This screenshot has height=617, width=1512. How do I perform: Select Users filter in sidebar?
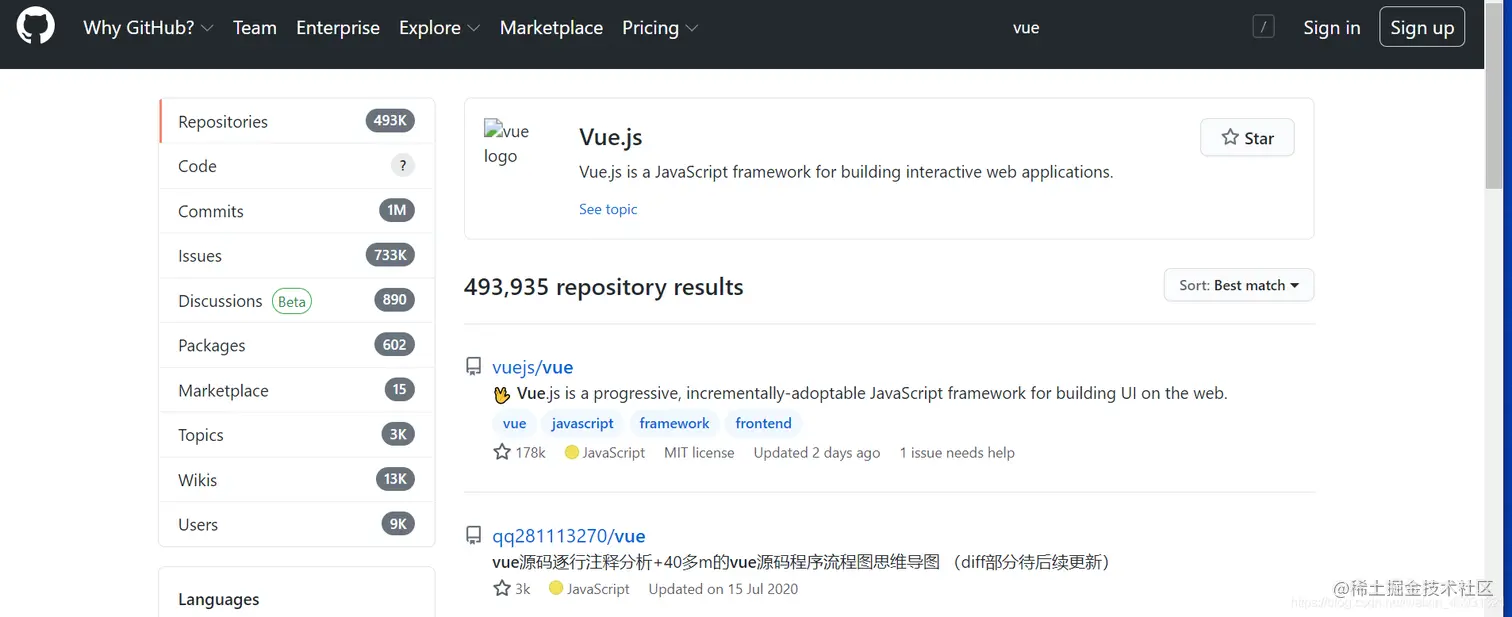(297, 524)
